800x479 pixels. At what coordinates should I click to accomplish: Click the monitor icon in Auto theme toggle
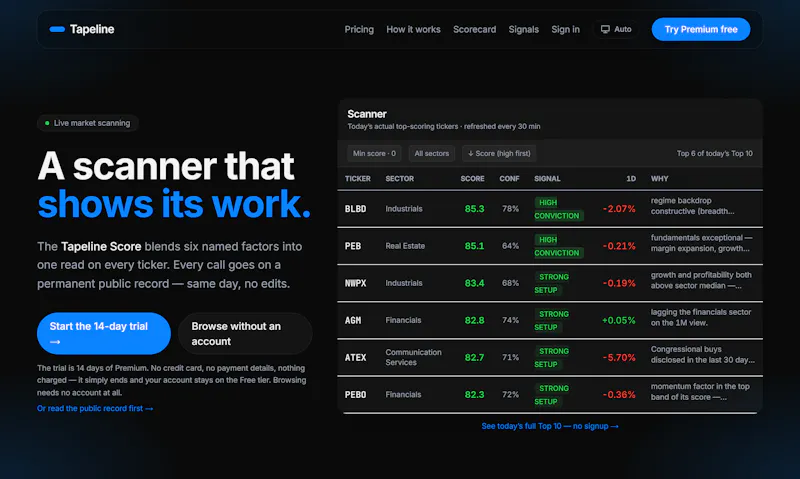click(x=605, y=29)
